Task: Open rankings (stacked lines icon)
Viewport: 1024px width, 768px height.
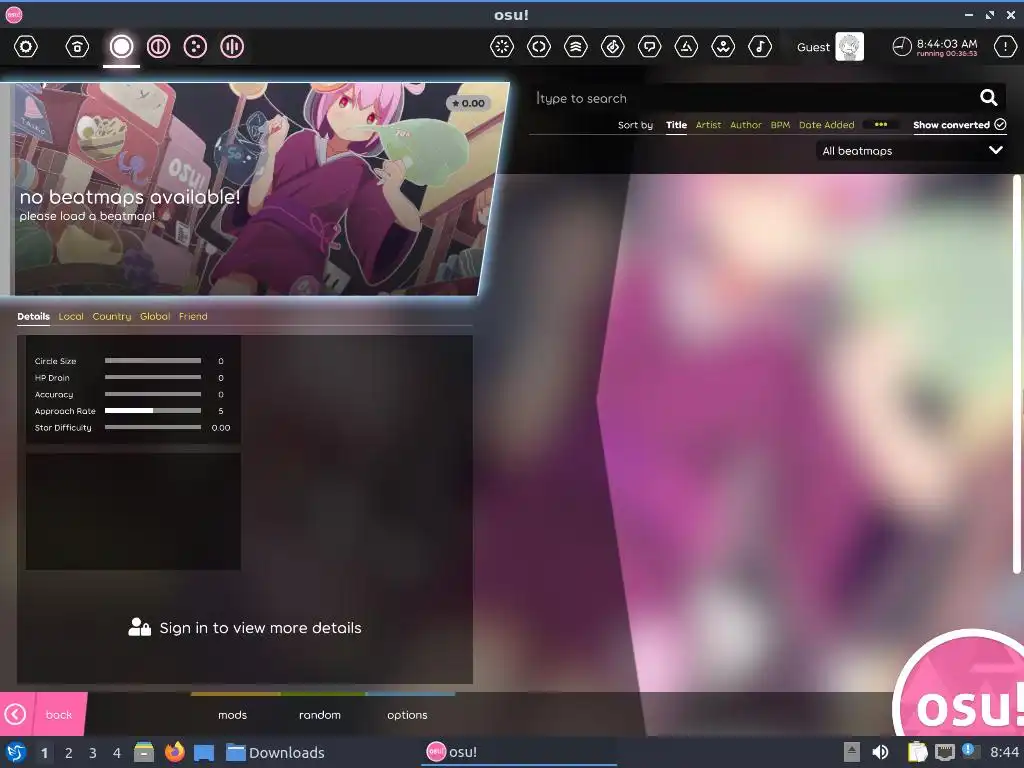Action: point(575,46)
